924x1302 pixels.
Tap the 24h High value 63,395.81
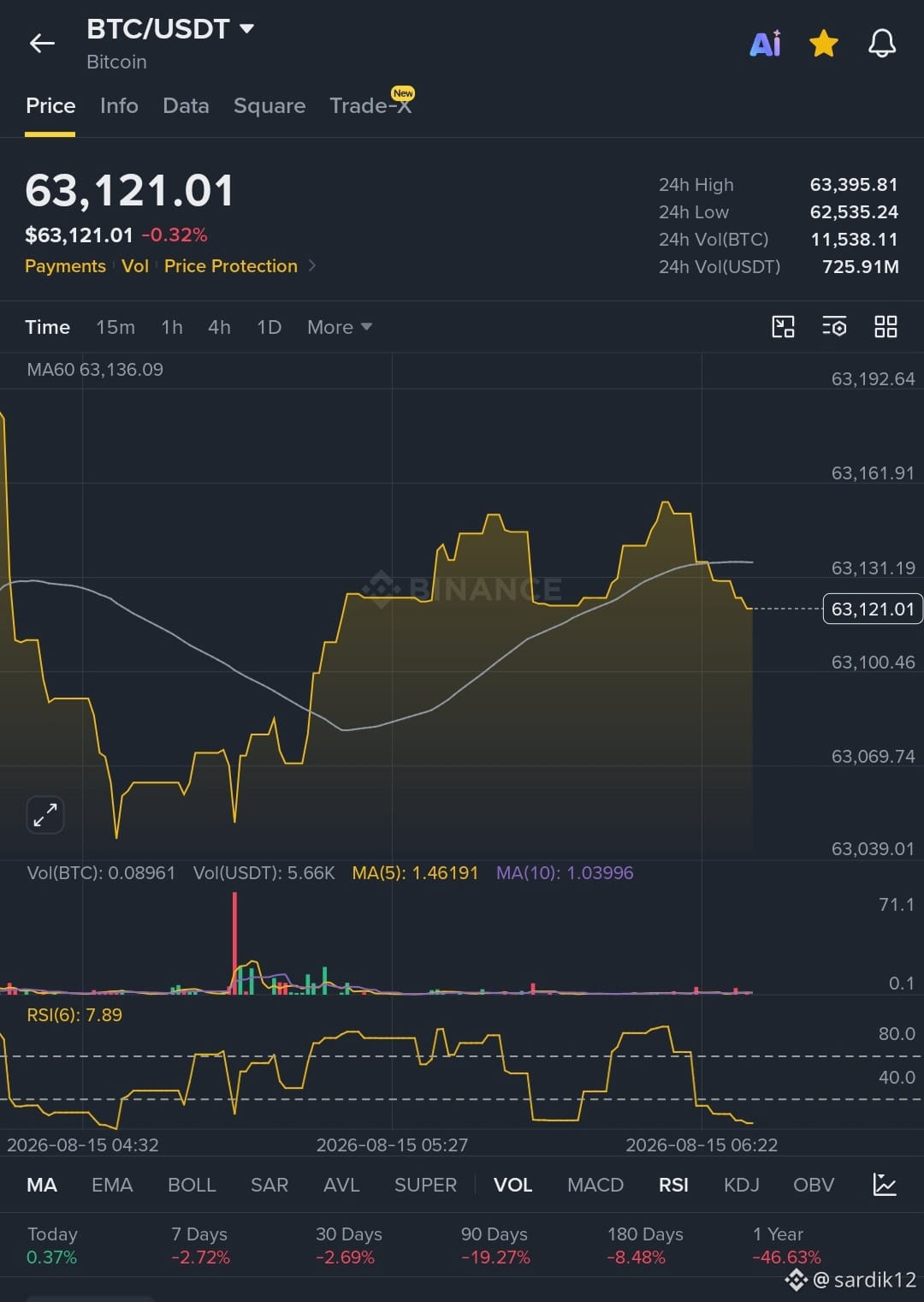click(854, 185)
